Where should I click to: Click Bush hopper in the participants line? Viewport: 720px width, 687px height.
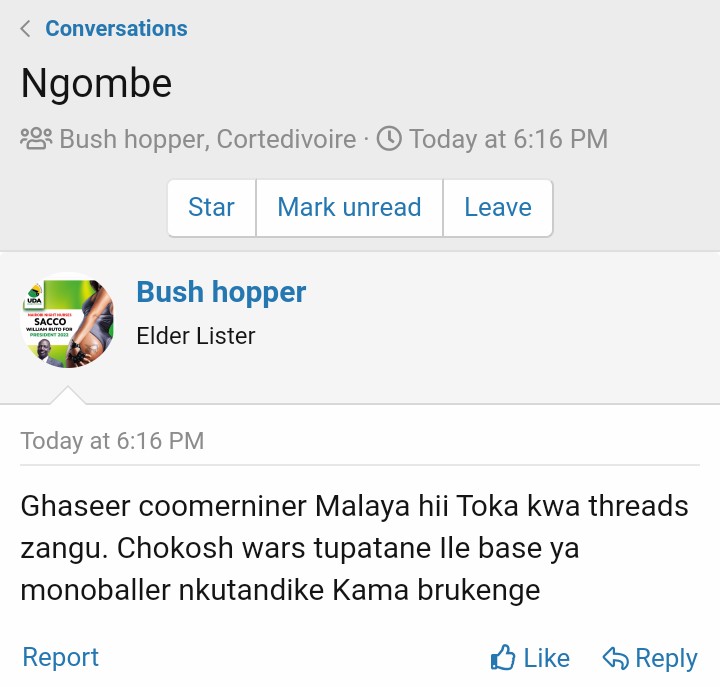132,139
